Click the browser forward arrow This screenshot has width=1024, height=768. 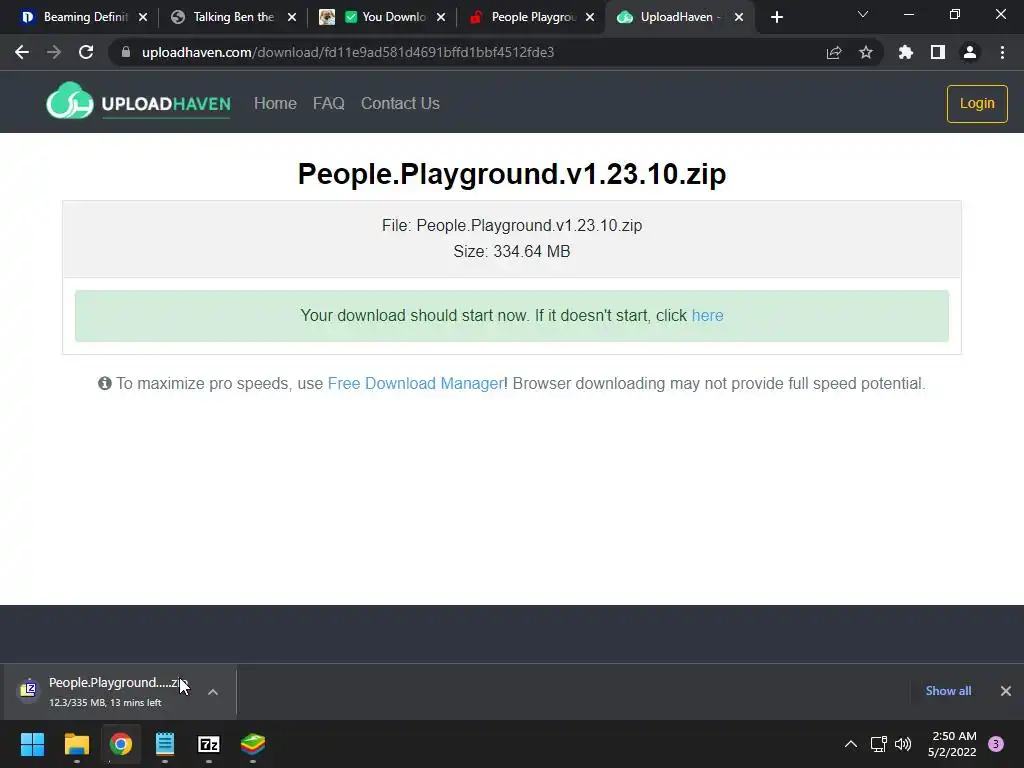tap(54, 52)
